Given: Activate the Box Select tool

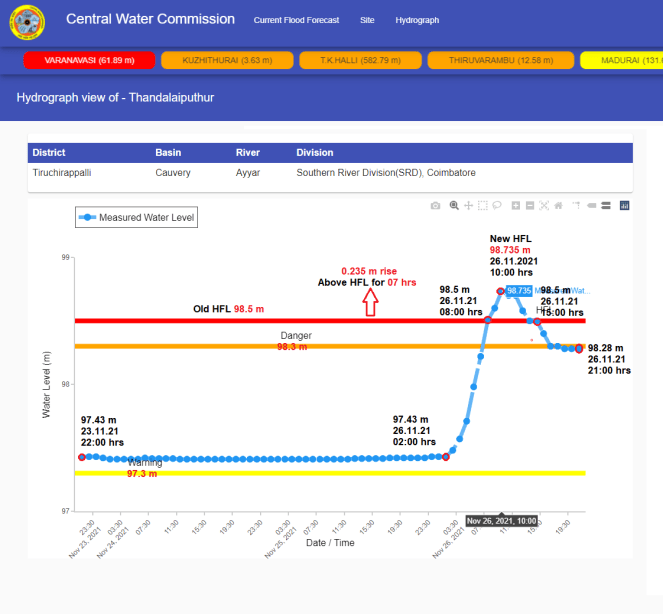Looking at the screenshot, I should [x=482, y=205].
